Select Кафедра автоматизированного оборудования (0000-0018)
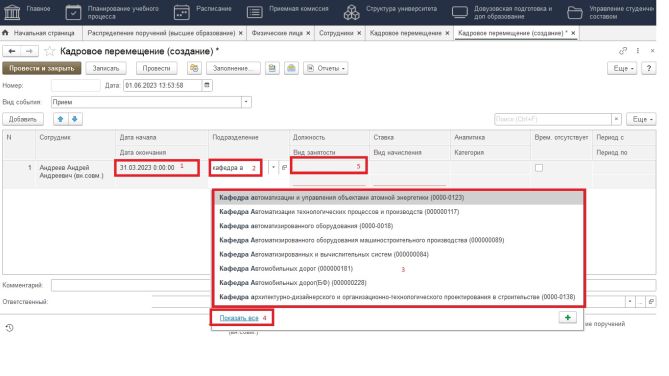The height and width of the screenshot is (376, 669). click(398, 226)
